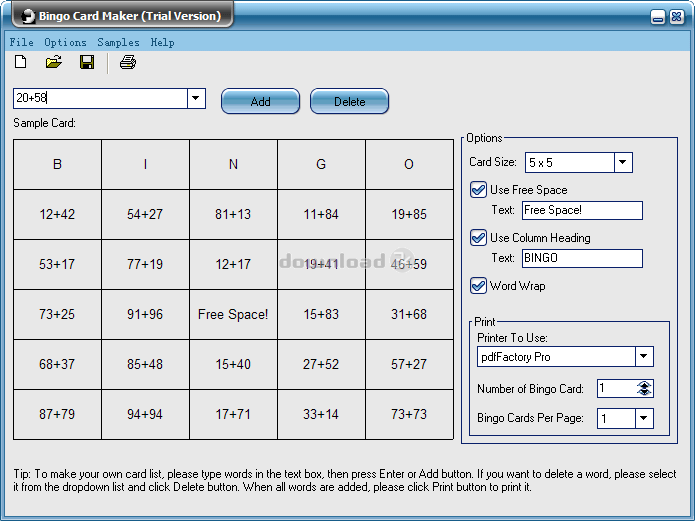Click the Bingo Card Maker title icon

(x=25, y=16)
